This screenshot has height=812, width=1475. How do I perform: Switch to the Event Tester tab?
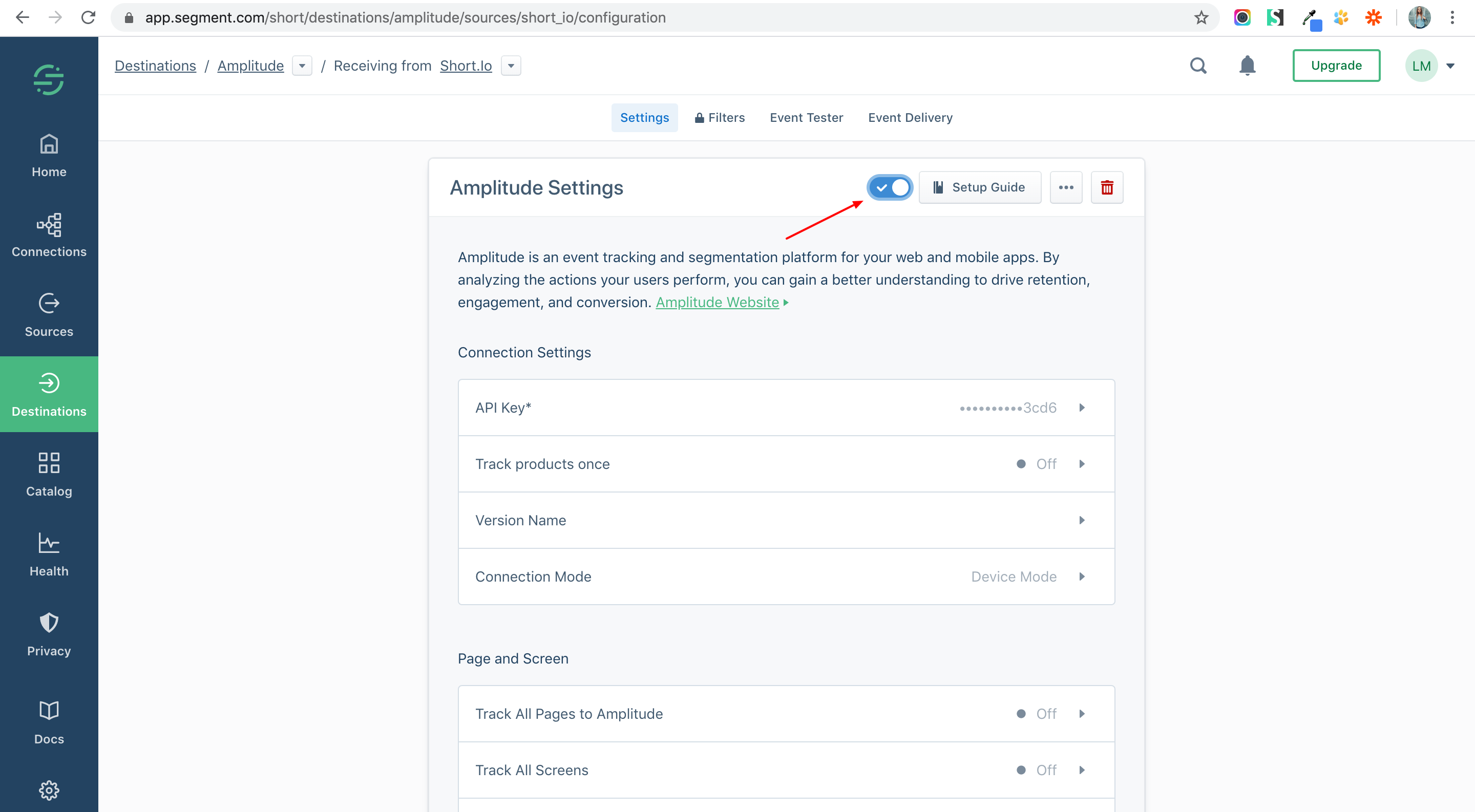[806, 118]
